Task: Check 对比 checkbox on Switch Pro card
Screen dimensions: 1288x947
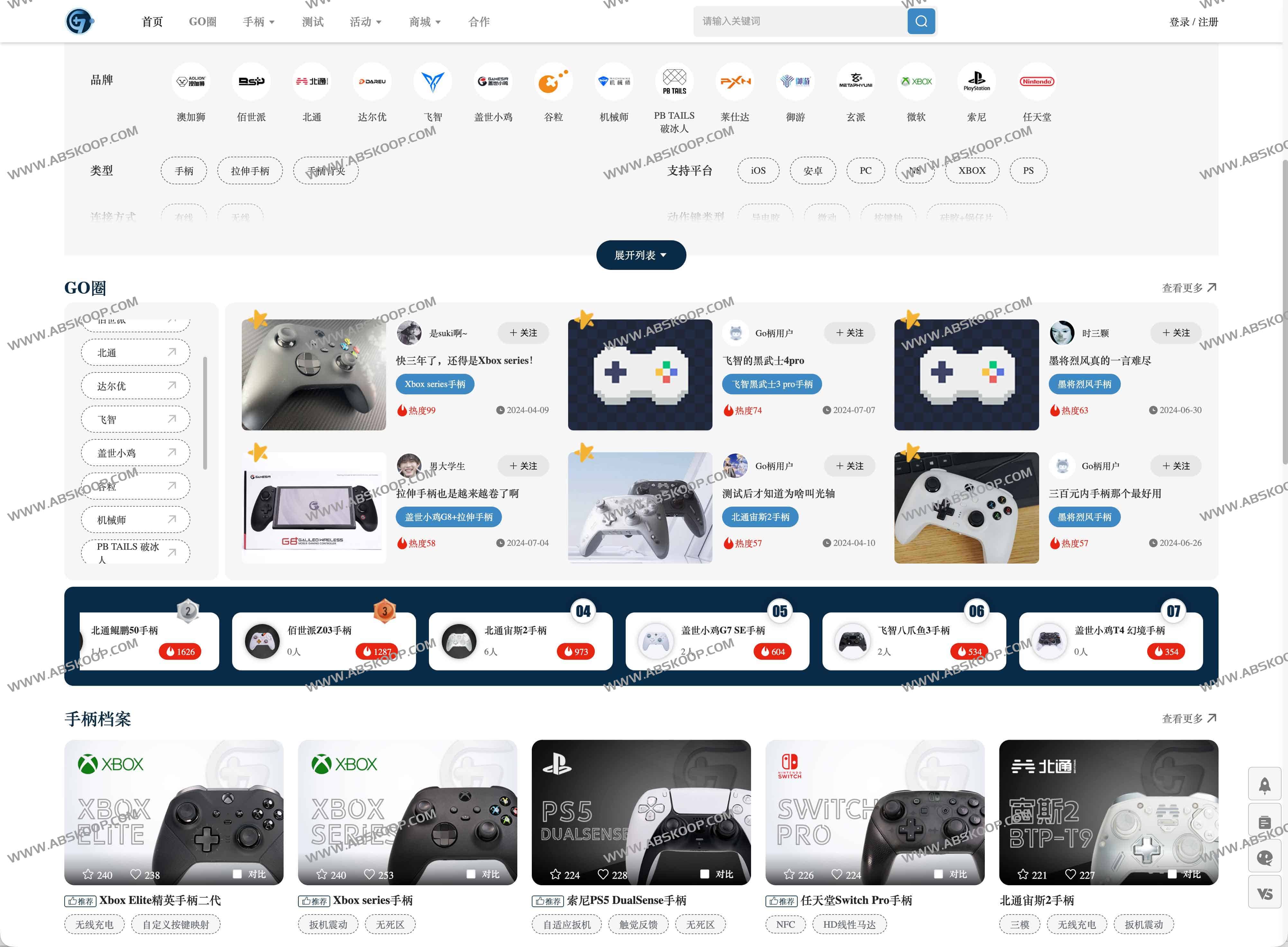Action: [939, 874]
